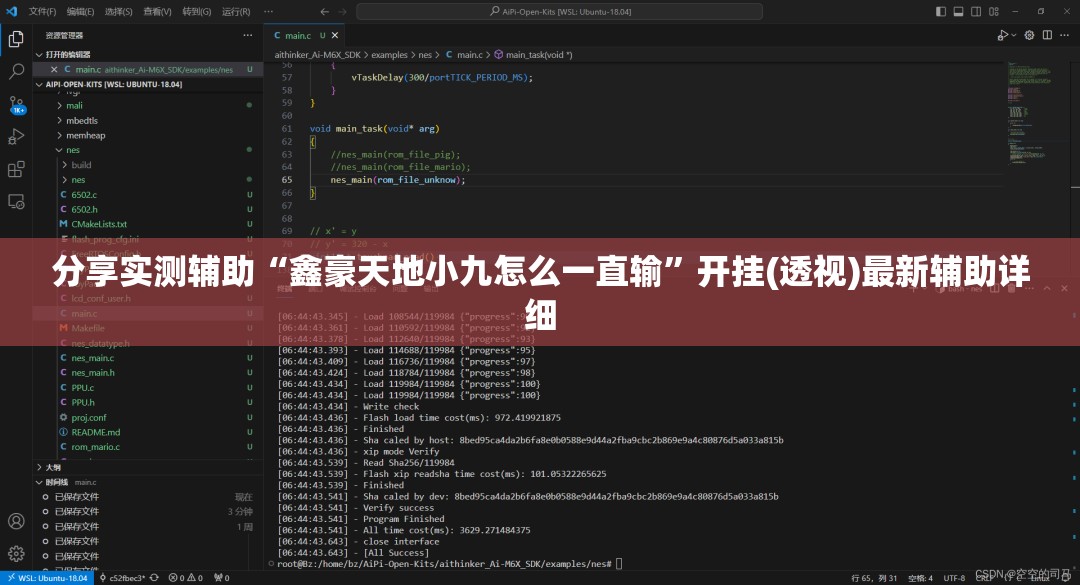Toggle the bottom panel layout icon
Screen dimensions: 1080x585
pos(958,12)
